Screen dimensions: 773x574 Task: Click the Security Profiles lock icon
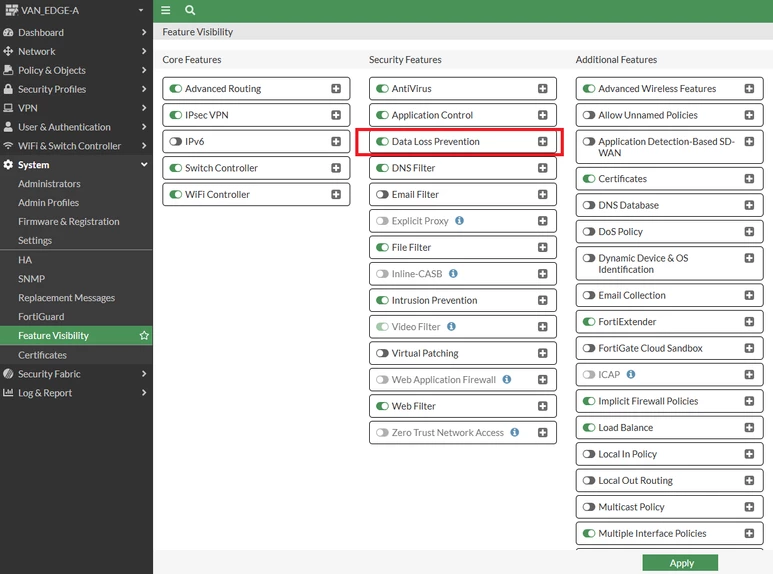(x=8, y=89)
